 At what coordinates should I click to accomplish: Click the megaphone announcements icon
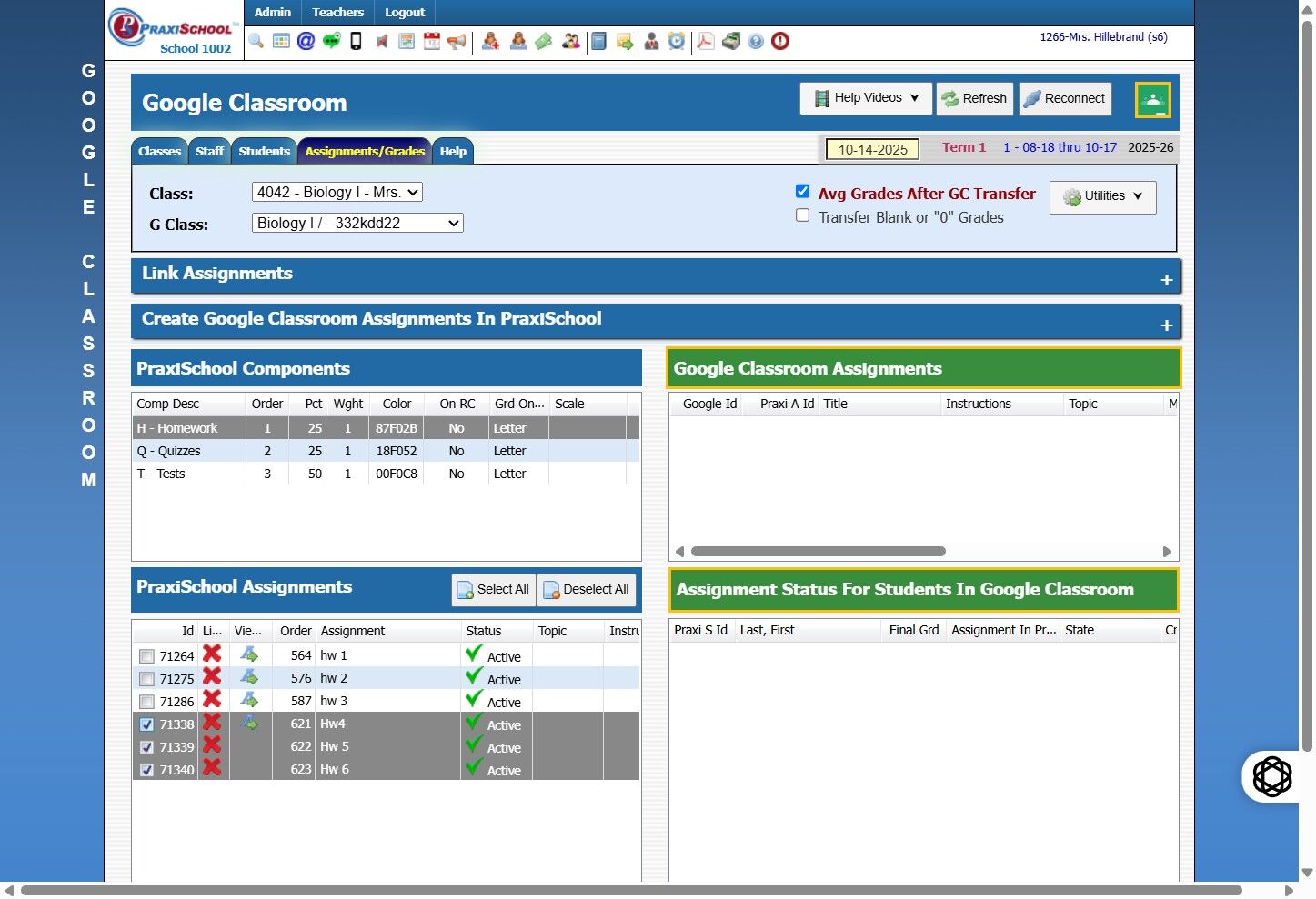click(x=457, y=41)
